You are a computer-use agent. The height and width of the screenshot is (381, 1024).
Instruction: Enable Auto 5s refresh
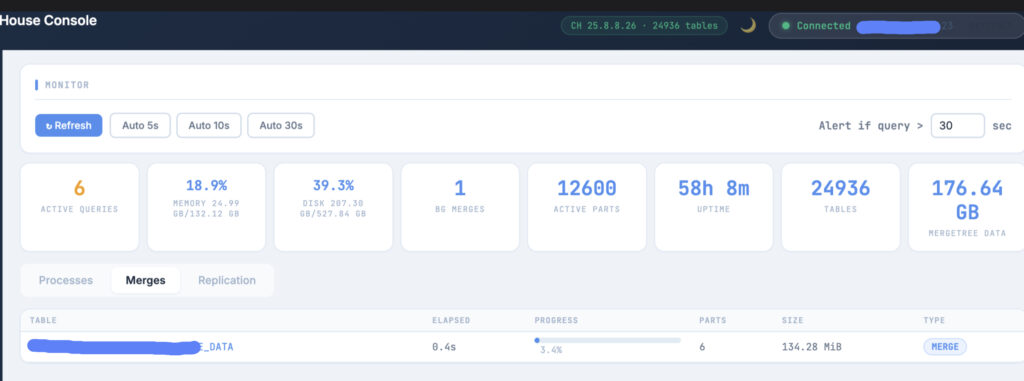[140, 125]
